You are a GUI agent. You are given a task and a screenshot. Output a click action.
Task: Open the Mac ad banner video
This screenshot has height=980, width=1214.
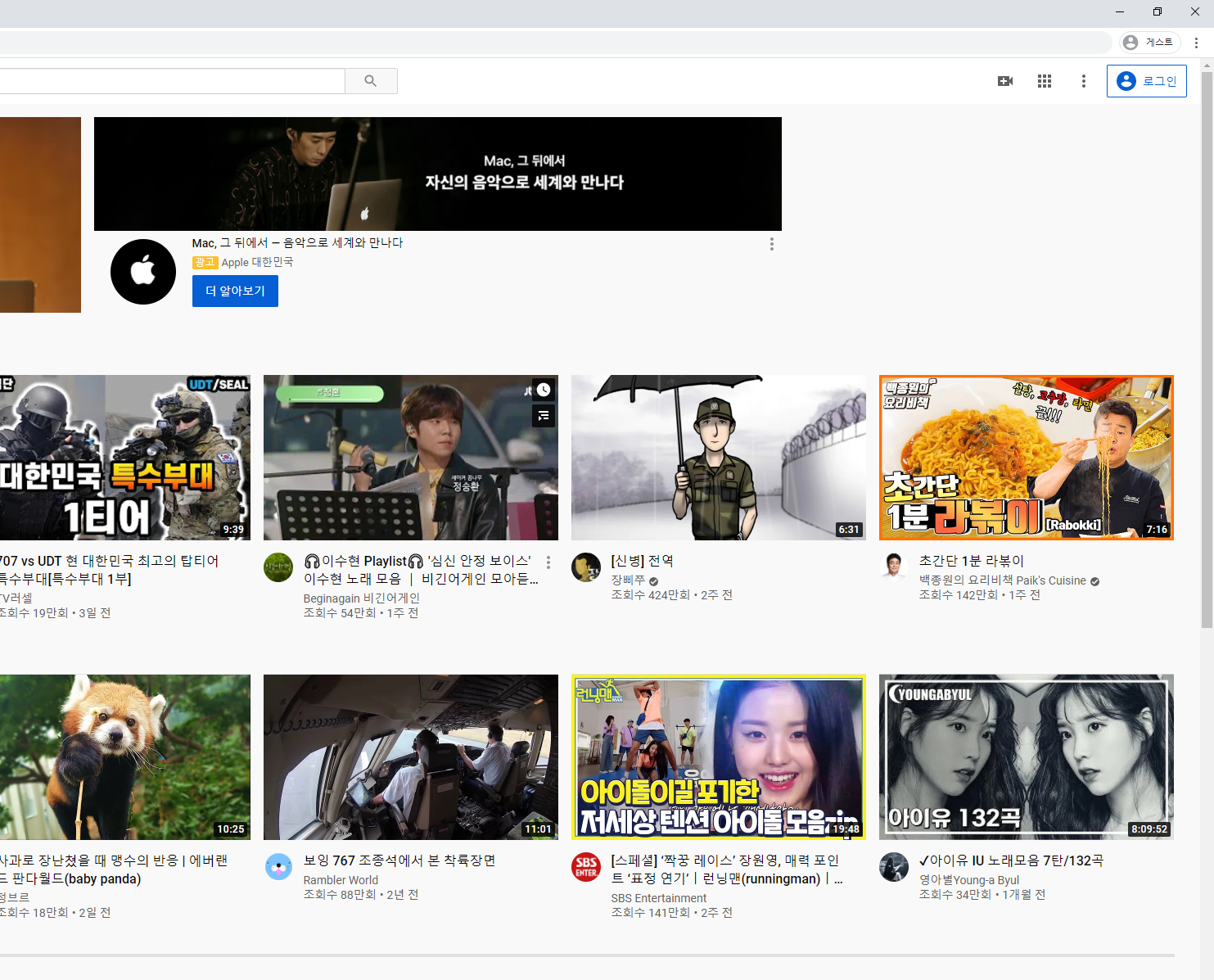point(438,174)
